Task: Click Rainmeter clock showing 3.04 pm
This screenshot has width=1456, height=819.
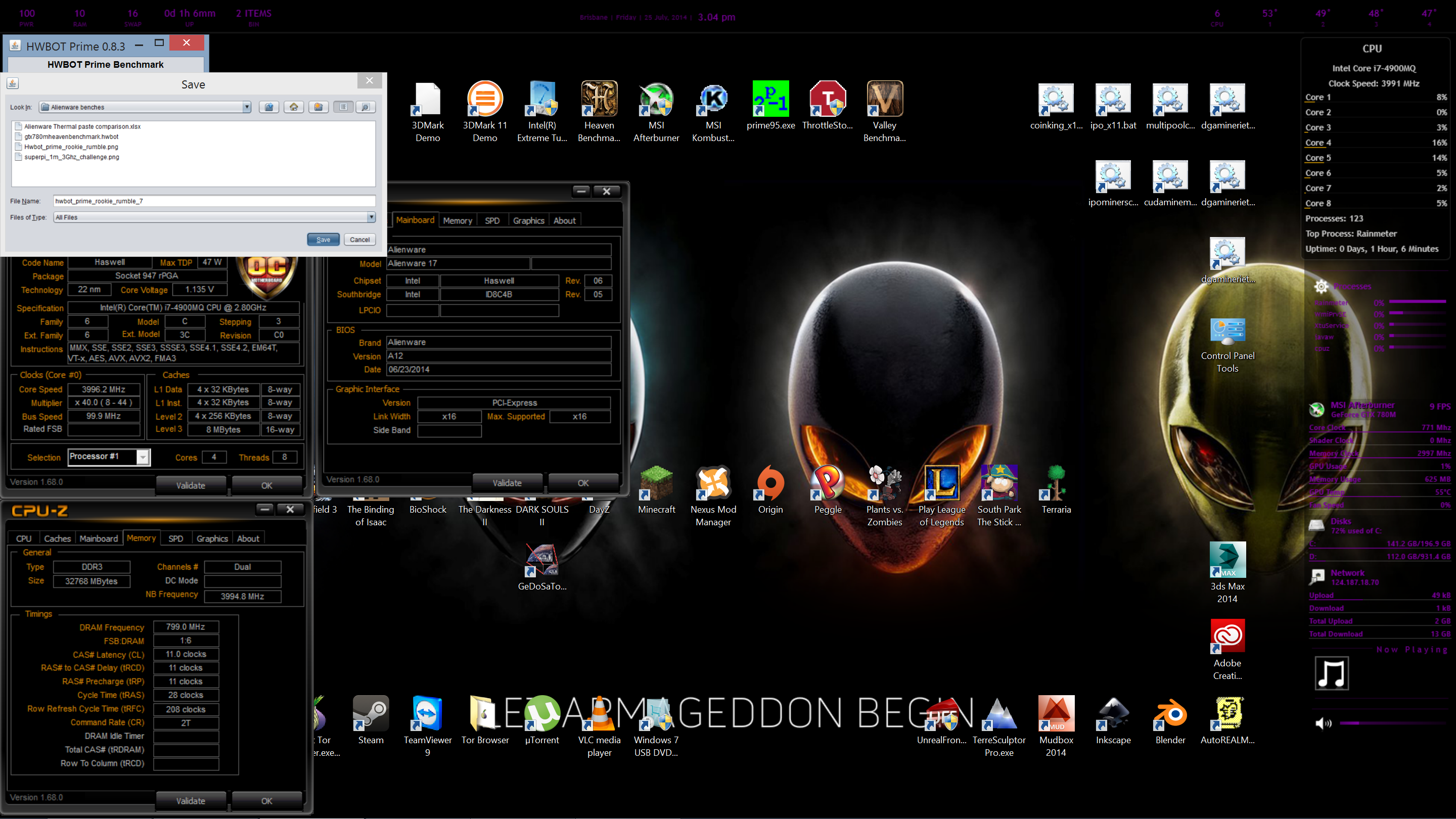Action: (x=716, y=17)
